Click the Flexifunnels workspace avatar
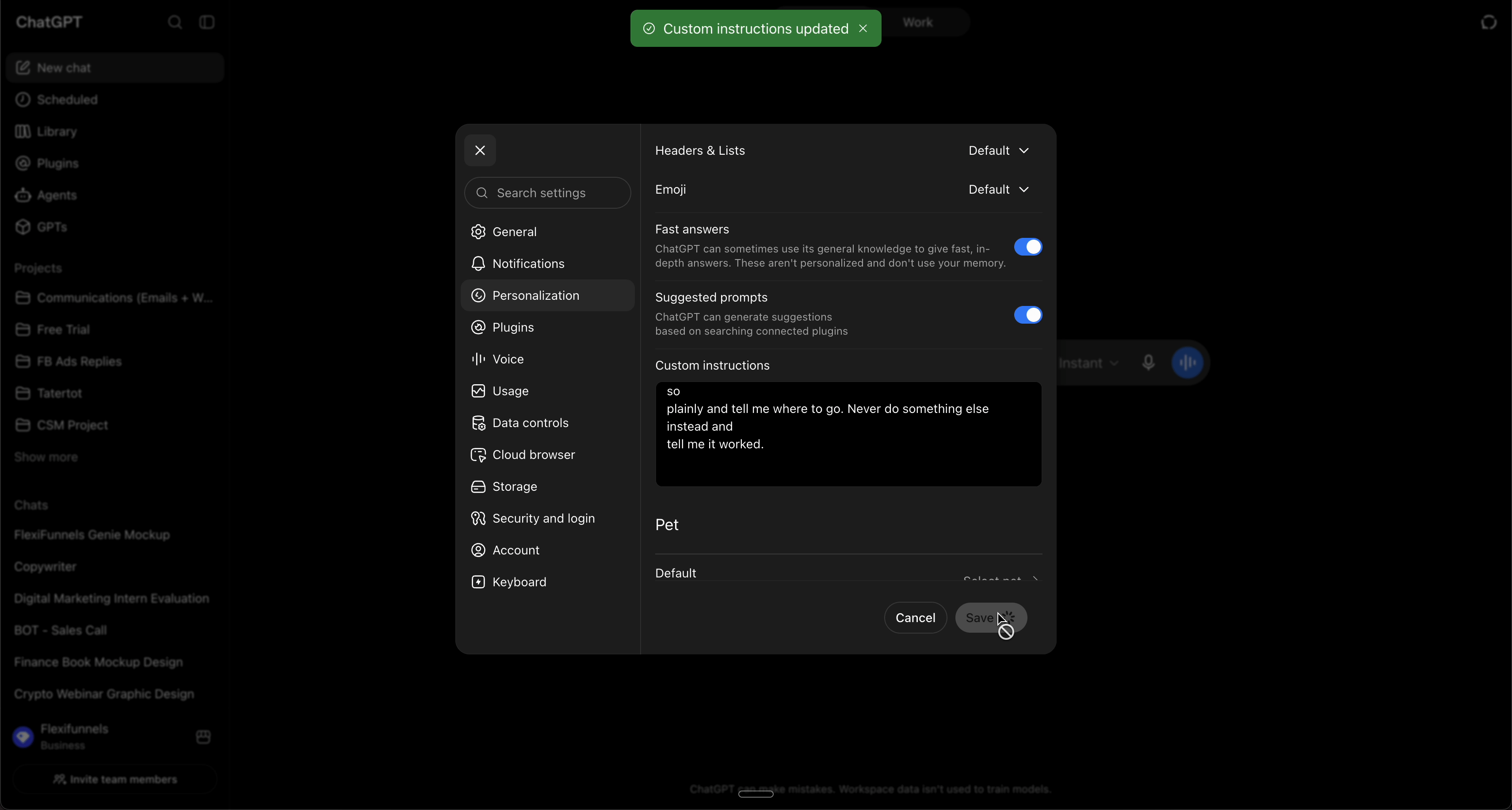The image size is (1512, 810). 23,737
